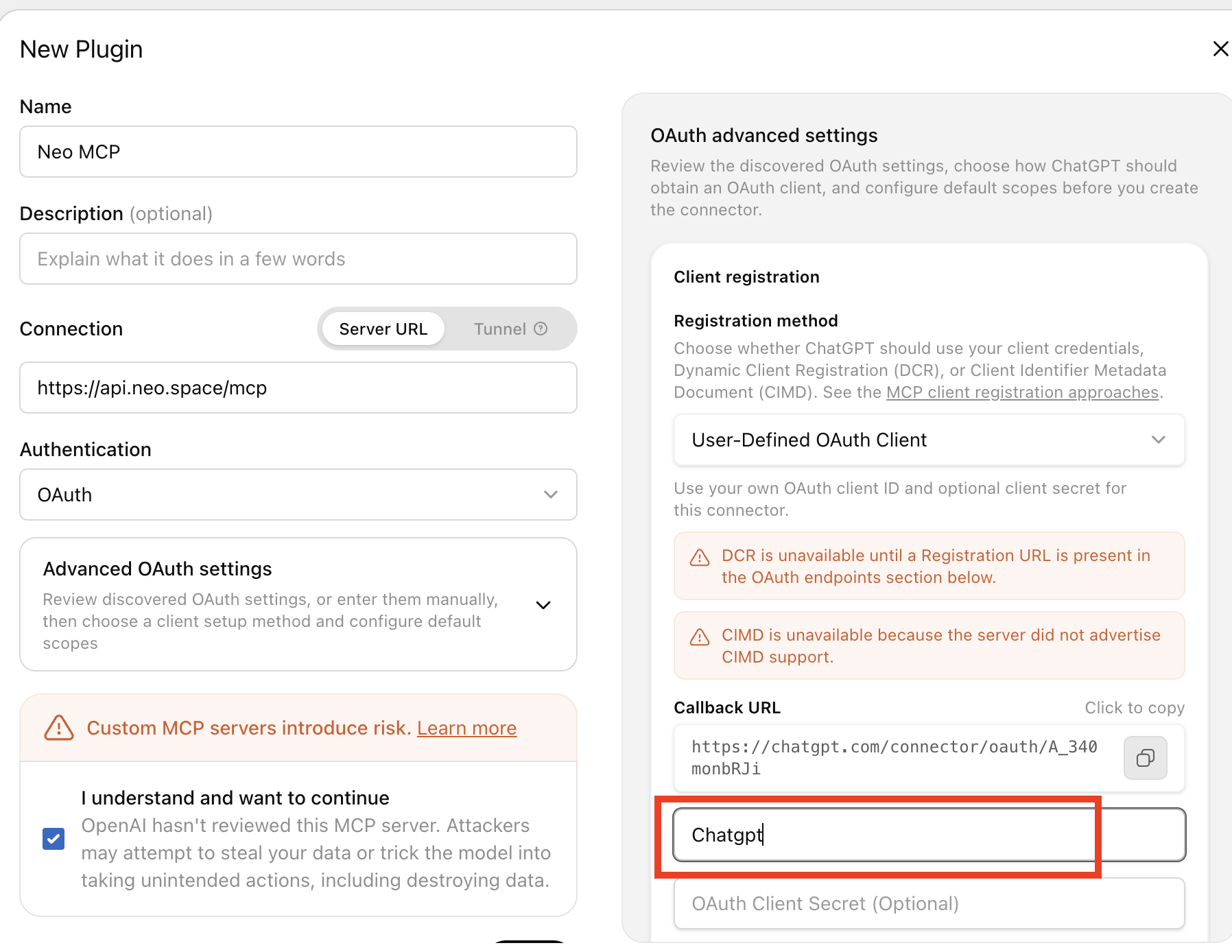
Task: Open the Learn more link
Action: click(x=466, y=728)
